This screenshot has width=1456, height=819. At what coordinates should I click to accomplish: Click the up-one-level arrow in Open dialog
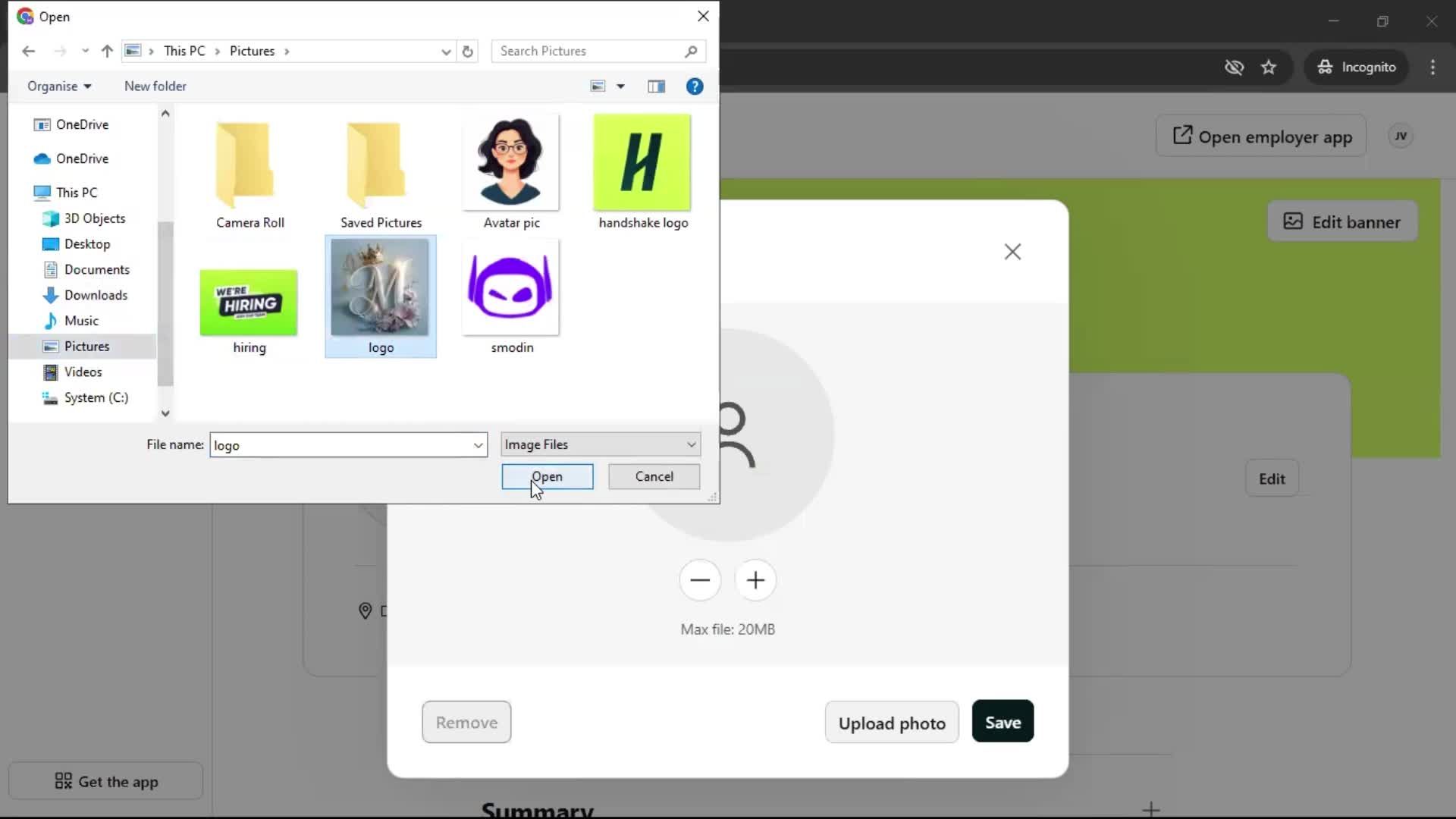tap(107, 51)
